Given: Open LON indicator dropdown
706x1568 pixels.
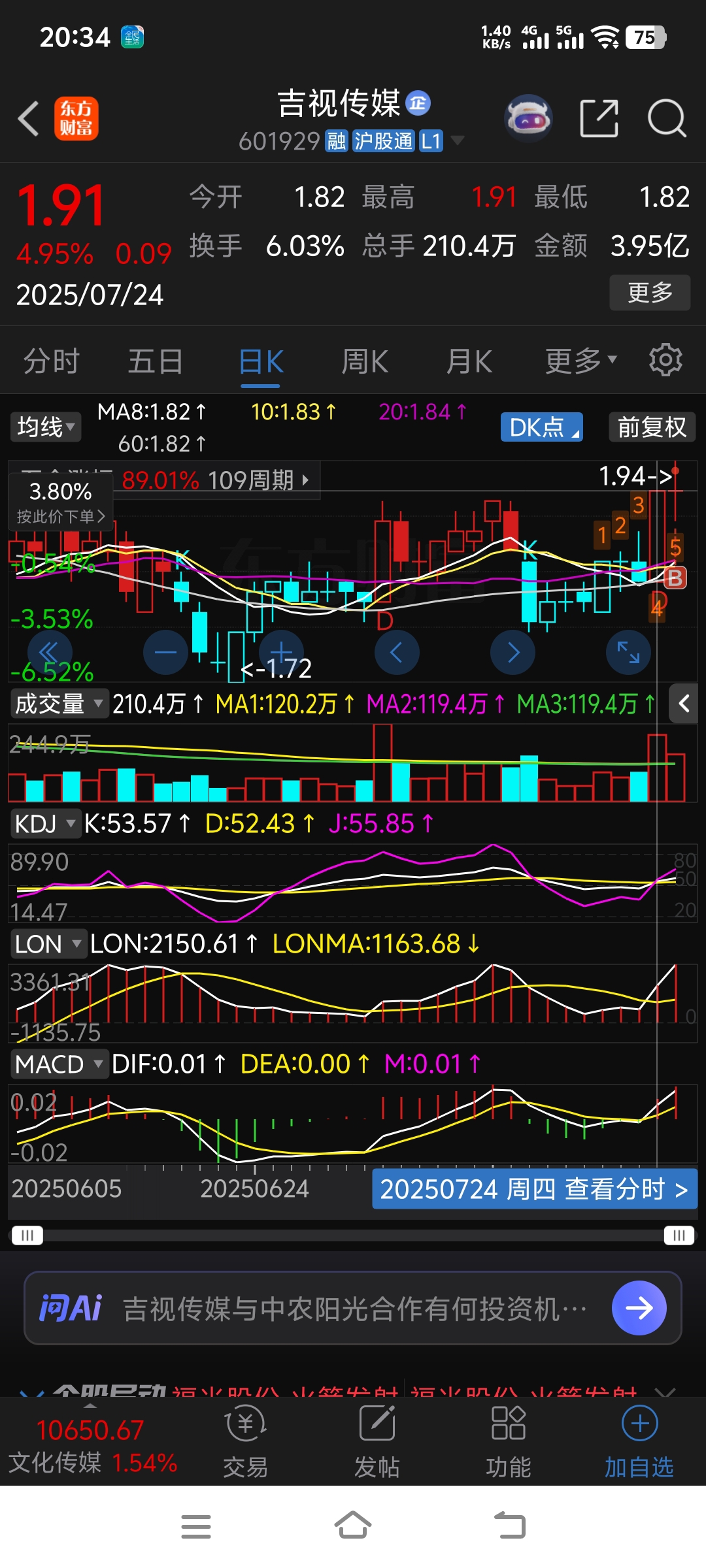Looking at the screenshot, I should [x=48, y=944].
